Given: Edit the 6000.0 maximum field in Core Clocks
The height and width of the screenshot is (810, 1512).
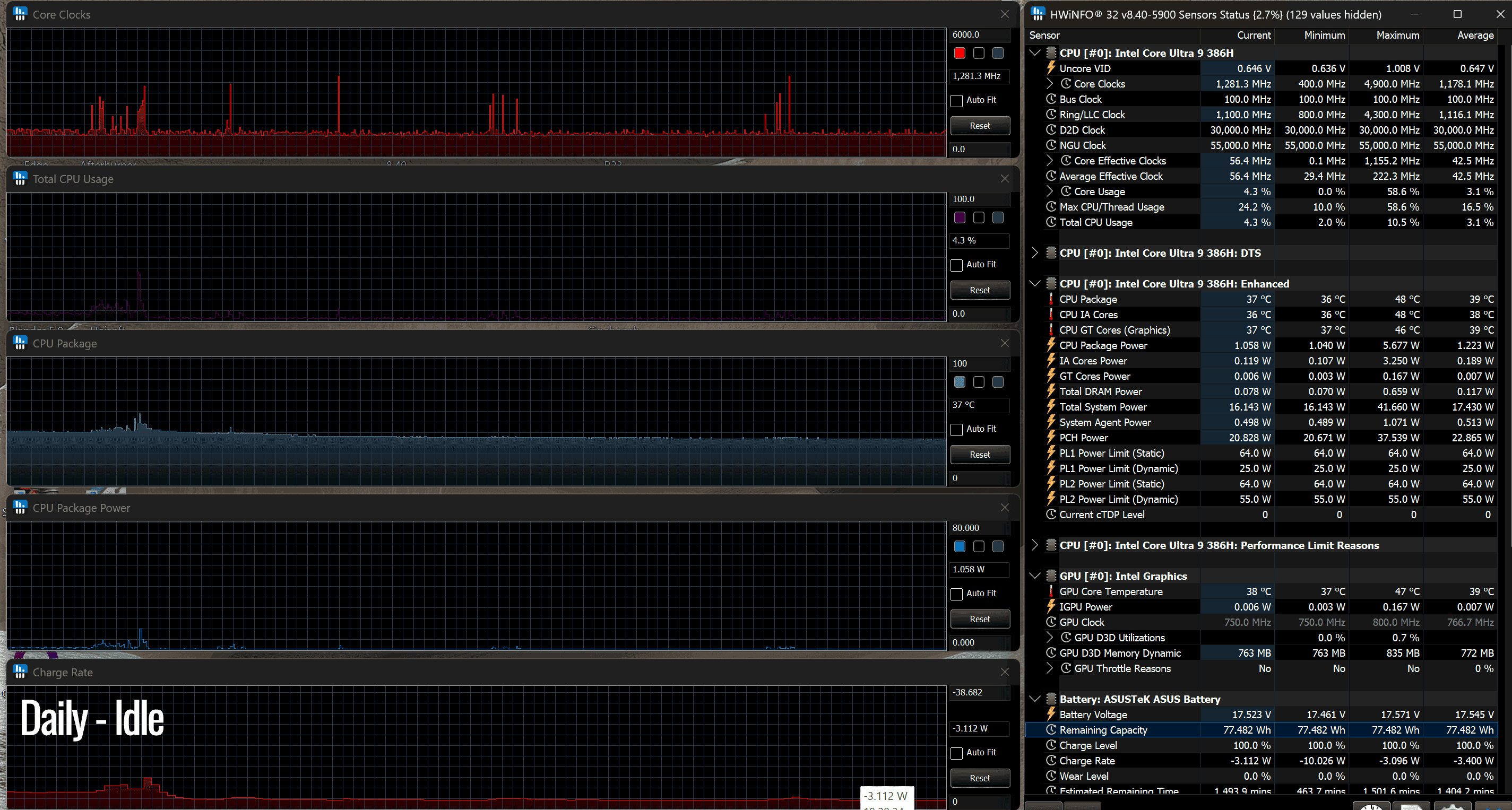Looking at the screenshot, I should (x=980, y=34).
